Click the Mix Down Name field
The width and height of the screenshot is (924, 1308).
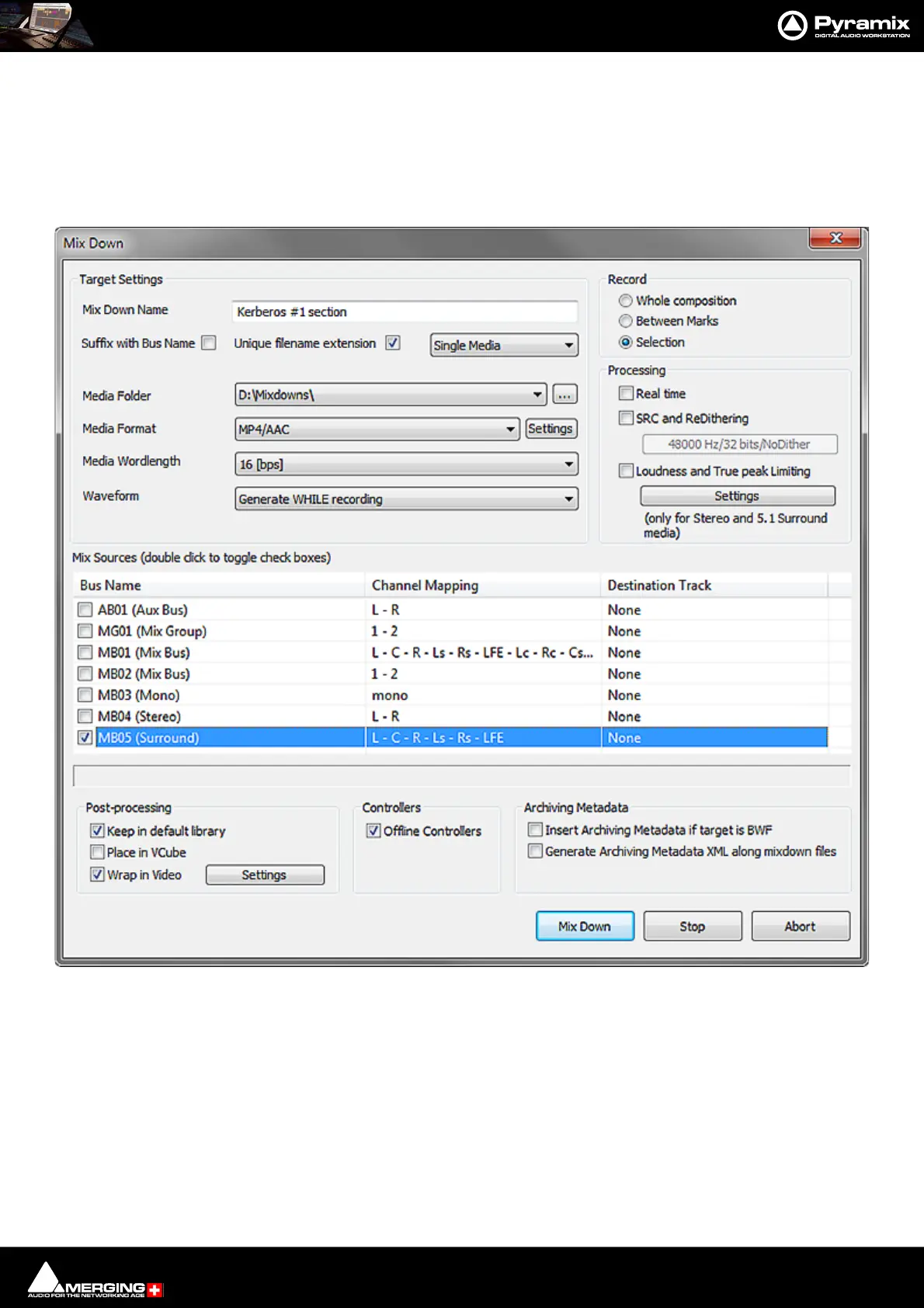(405, 311)
